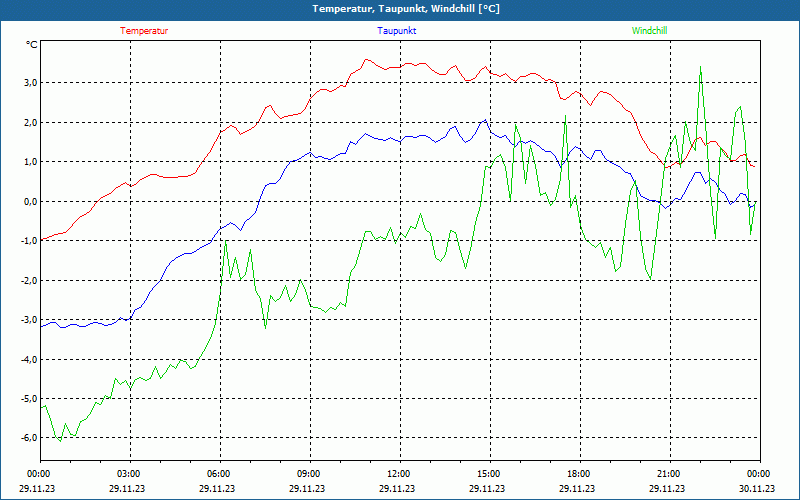Click the -2,0 y-axis value
The image size is (800, 500).
coord(29,281)
